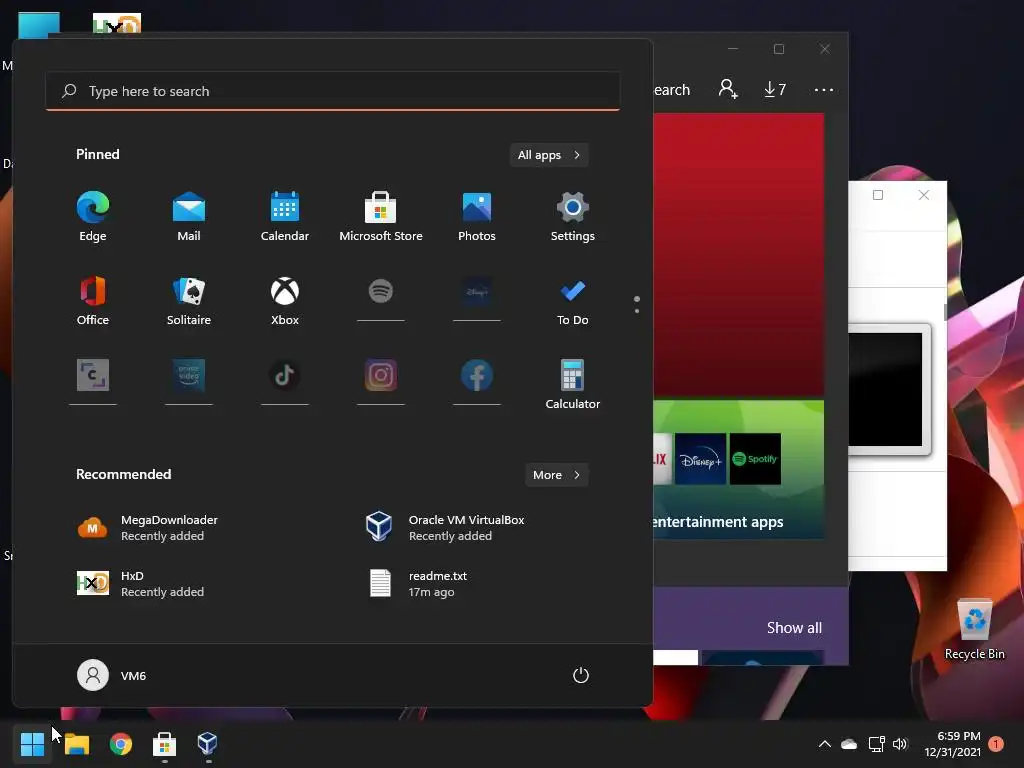Launch Chrome from the taskbar

[x=121, y=744]
